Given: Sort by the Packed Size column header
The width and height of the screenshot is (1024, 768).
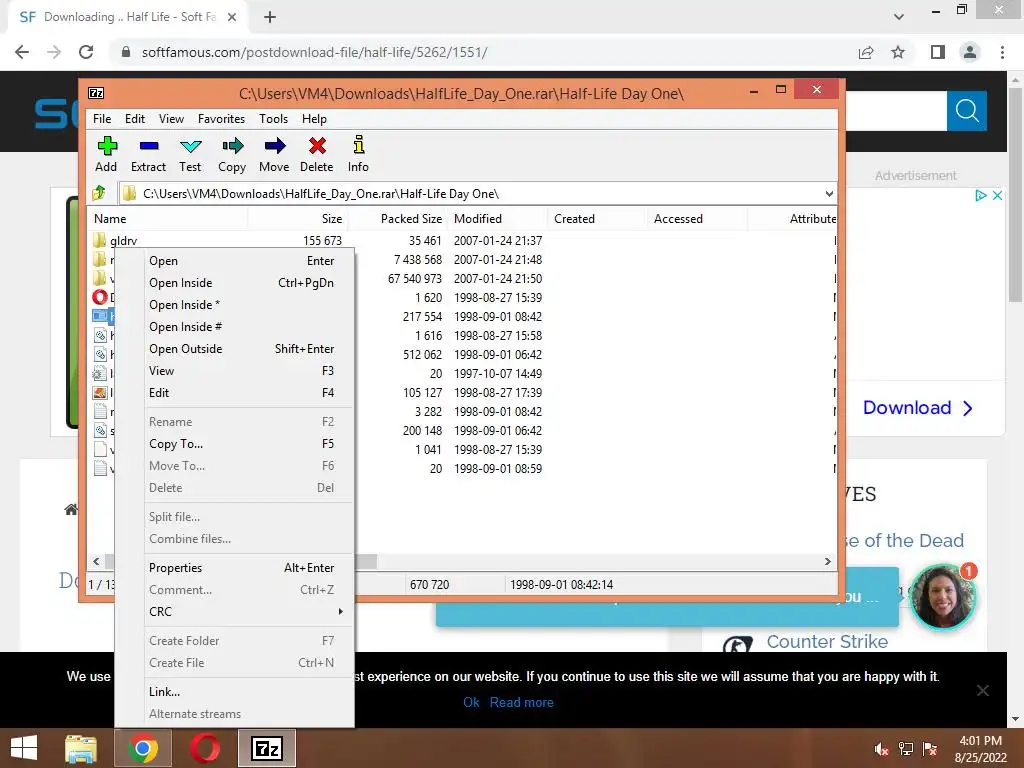Looking at the screenshot, I should pos(398,219).
